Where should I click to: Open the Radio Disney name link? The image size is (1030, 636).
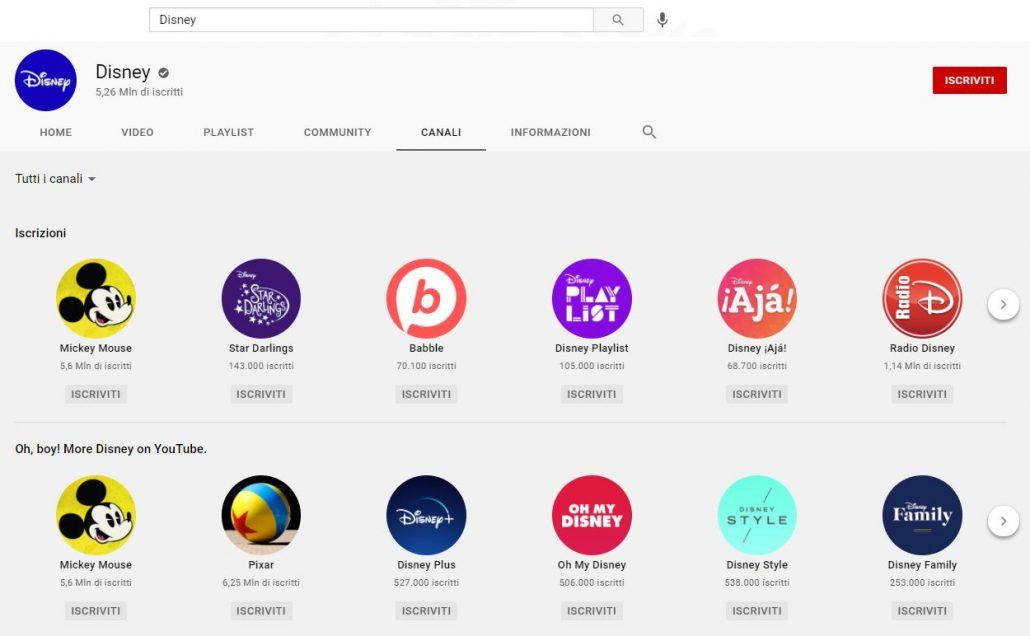pyautogui.click(x=922, y=348)
